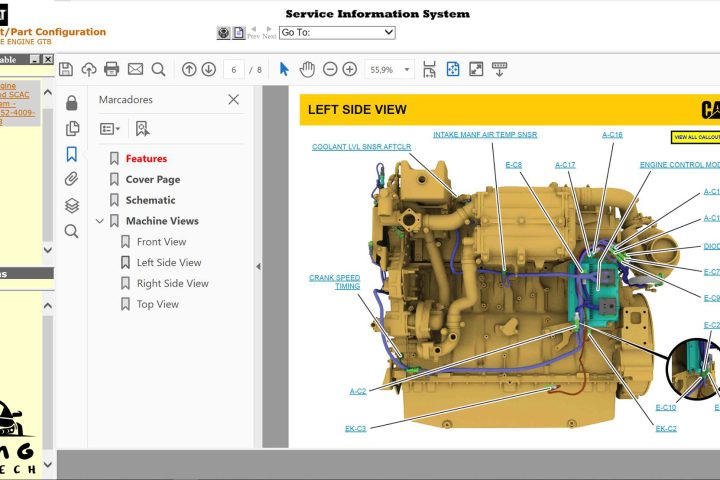The width and height of the screenshot is (720, 480).
Task: Click the EK-C3 connector link
Action: (x=355, y=429)
